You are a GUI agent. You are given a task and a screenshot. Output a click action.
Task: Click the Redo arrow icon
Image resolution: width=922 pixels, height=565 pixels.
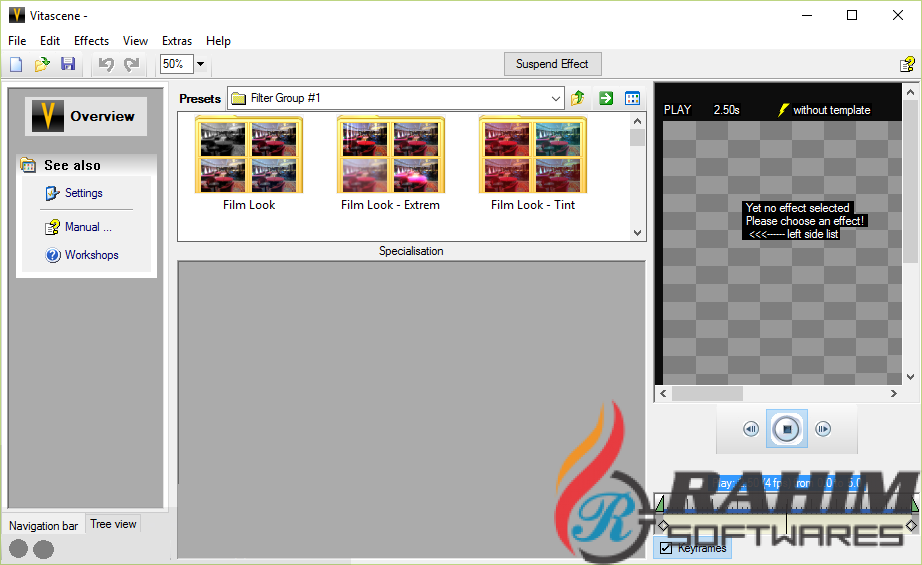tap(132, 64)
